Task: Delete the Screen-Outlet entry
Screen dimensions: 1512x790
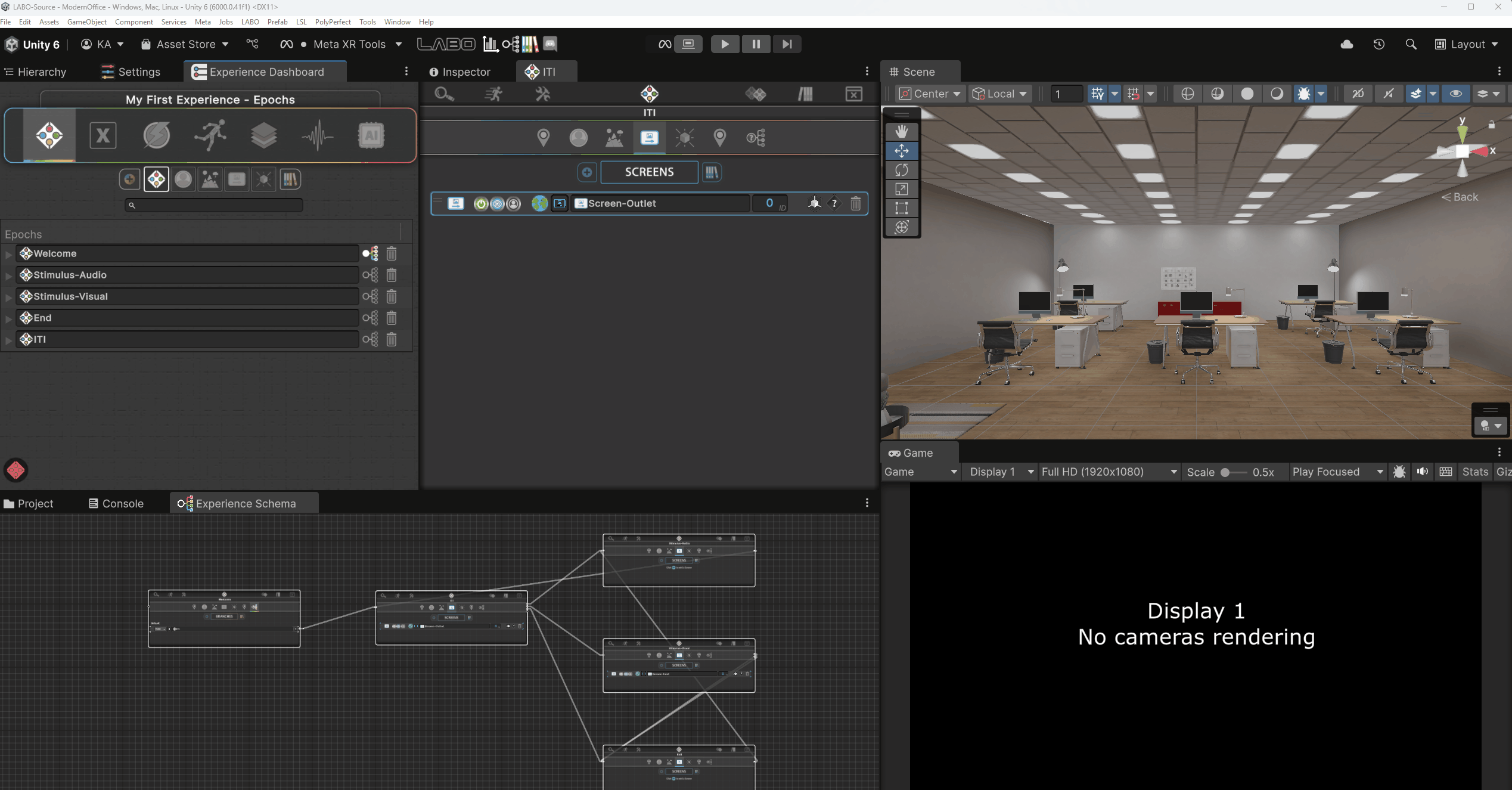Action: tap(856, 203)
